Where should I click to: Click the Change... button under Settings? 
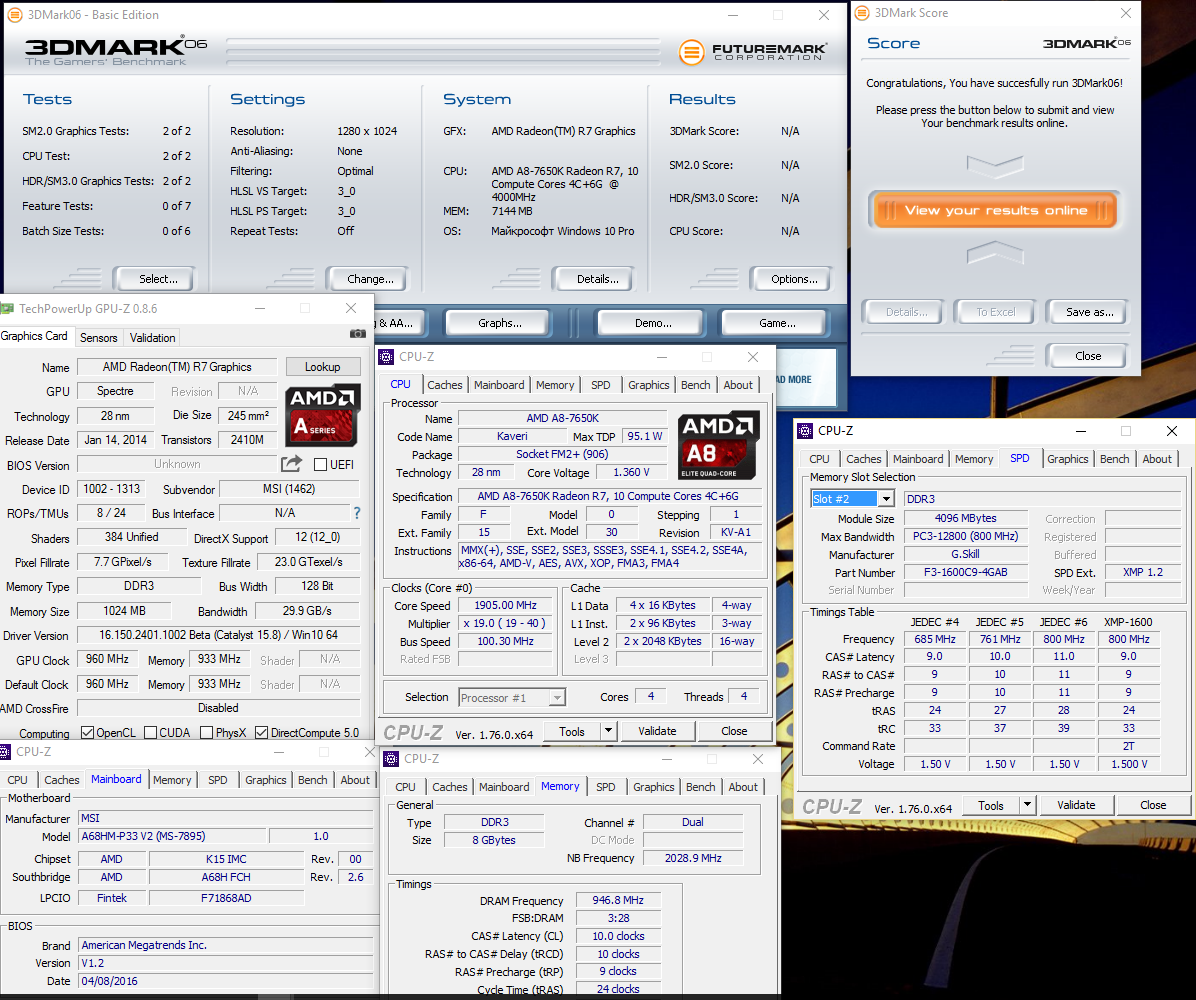[370, 279]
